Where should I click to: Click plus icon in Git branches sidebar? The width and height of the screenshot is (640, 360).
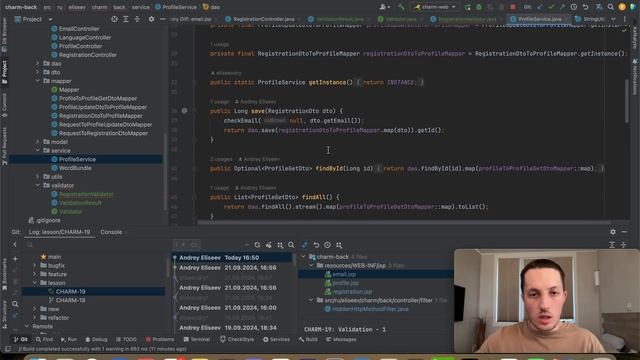[15, 259]
